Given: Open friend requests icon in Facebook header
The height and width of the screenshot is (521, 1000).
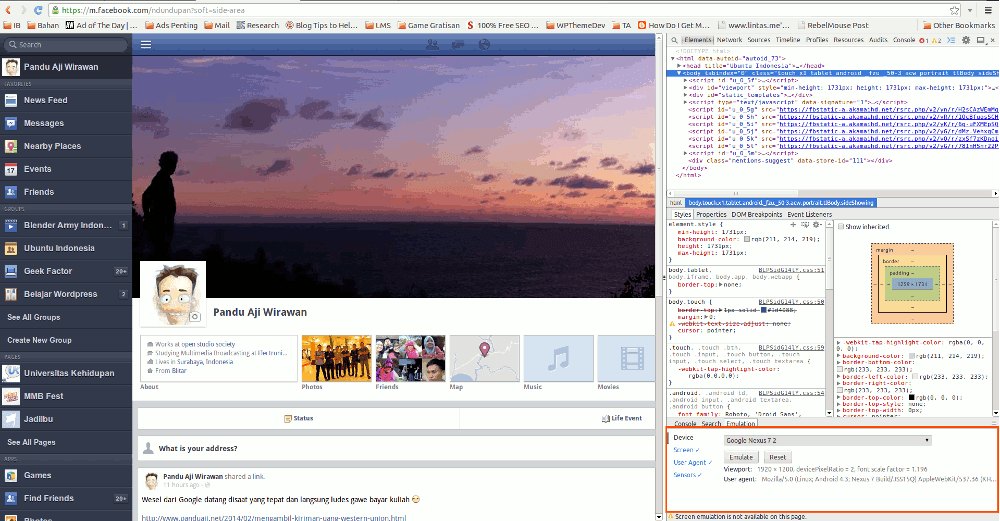Looking at the screenshot, I should click(432, 45).
